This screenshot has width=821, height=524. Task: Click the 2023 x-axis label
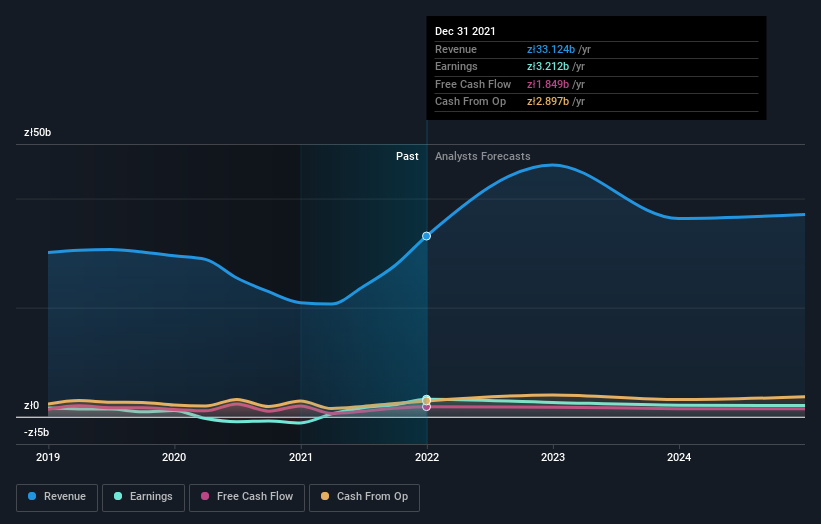coord(553,458)
